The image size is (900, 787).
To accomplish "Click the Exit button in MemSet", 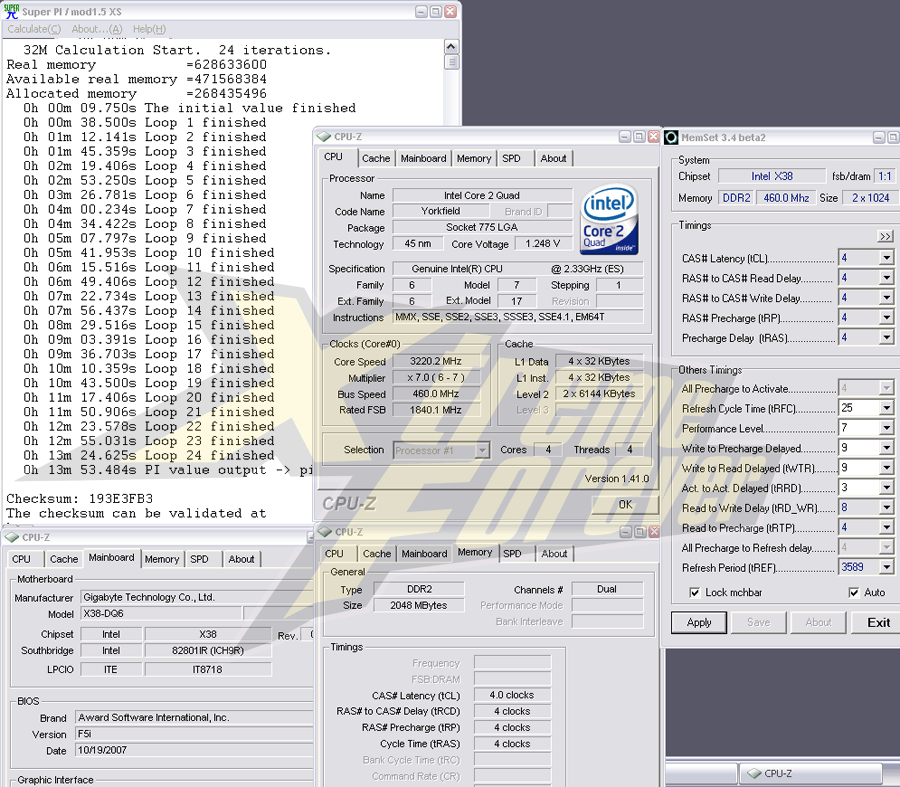I will [878, 622].
